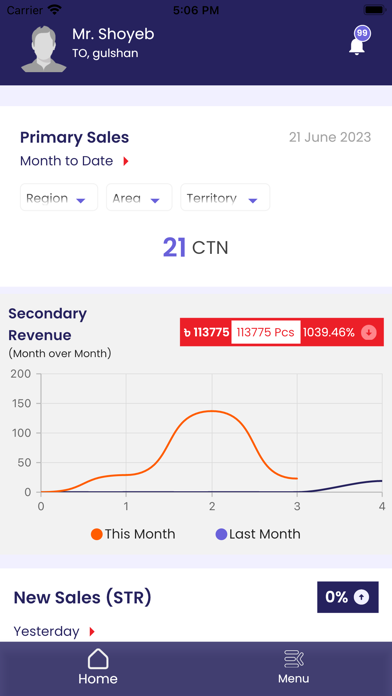392x696 pixels.
Task: Click the 21 June 2023 date
Action: (330, 137)
